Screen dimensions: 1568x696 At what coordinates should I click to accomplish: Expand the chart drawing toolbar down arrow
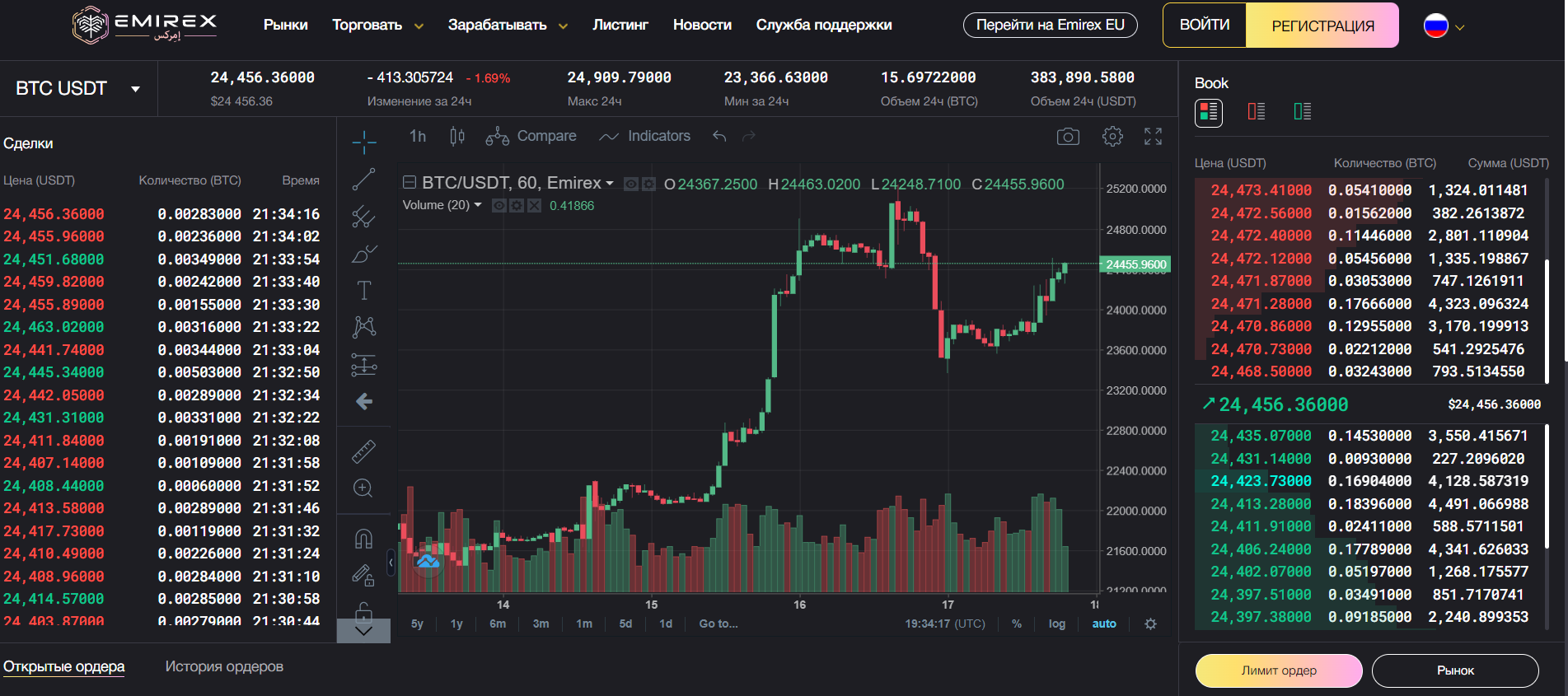click(363, 631)
